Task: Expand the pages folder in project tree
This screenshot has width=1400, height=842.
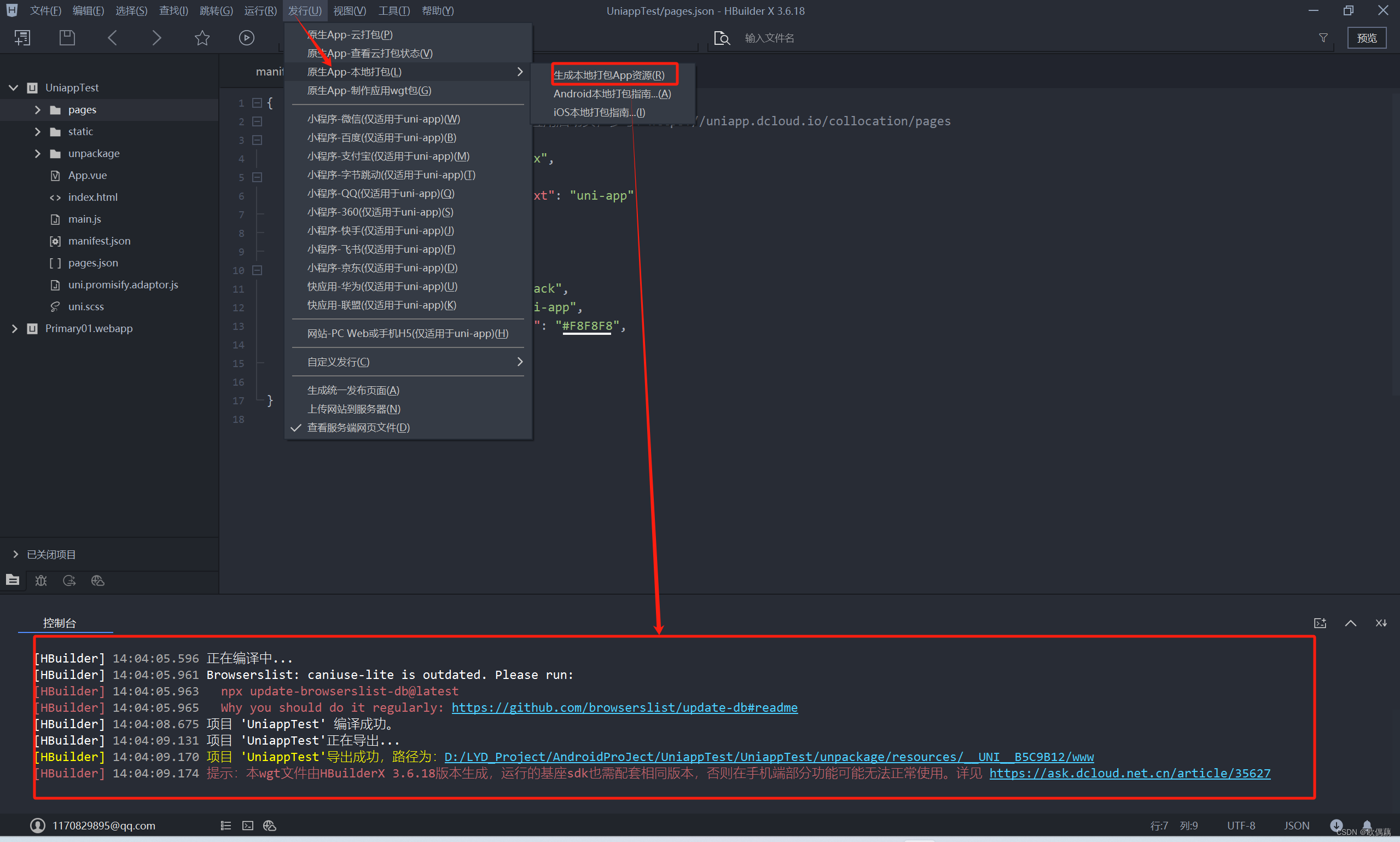Action: [37, 109]
